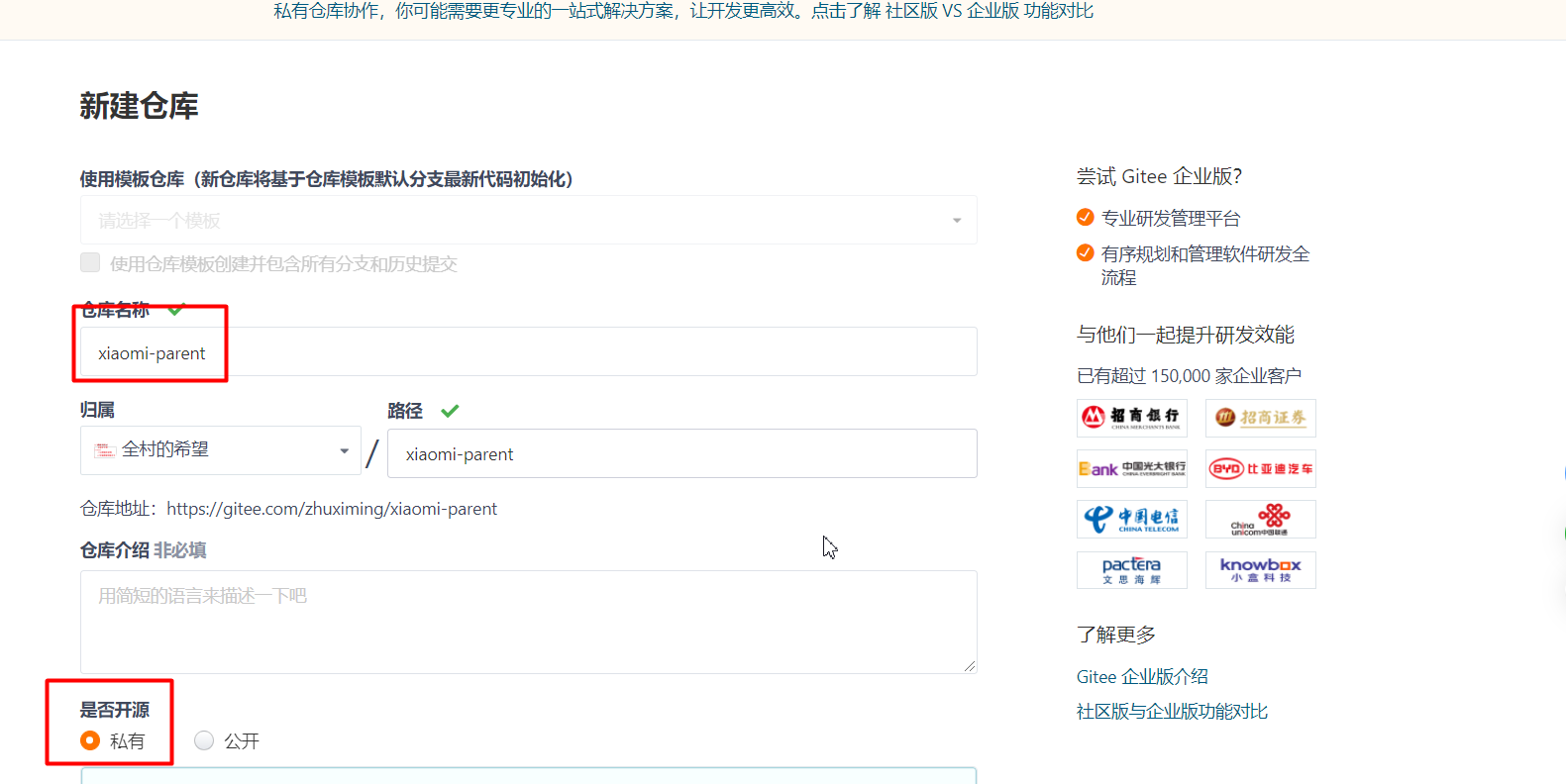Screen dimensions: 1566x784
Task: Click the BYD 比亚迪汽车 logo
Action: 1260,469
